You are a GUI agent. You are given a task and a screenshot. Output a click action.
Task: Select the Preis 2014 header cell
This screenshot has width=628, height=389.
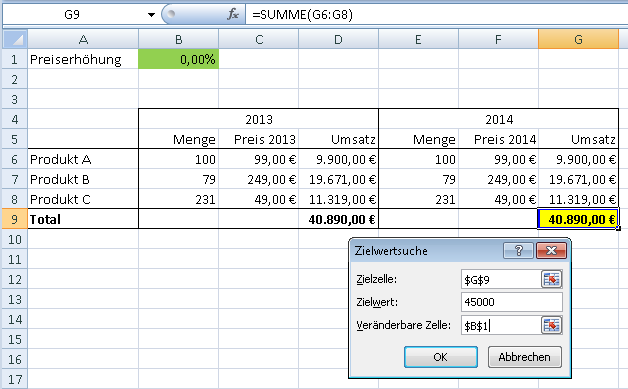498,139
